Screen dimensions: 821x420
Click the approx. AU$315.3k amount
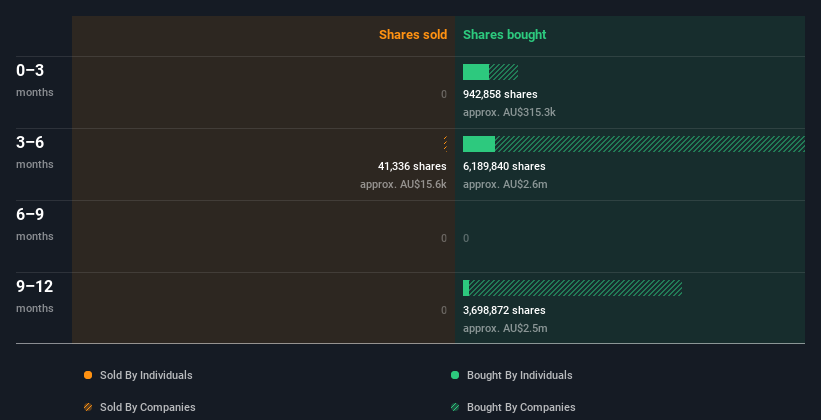coord(509,113)
